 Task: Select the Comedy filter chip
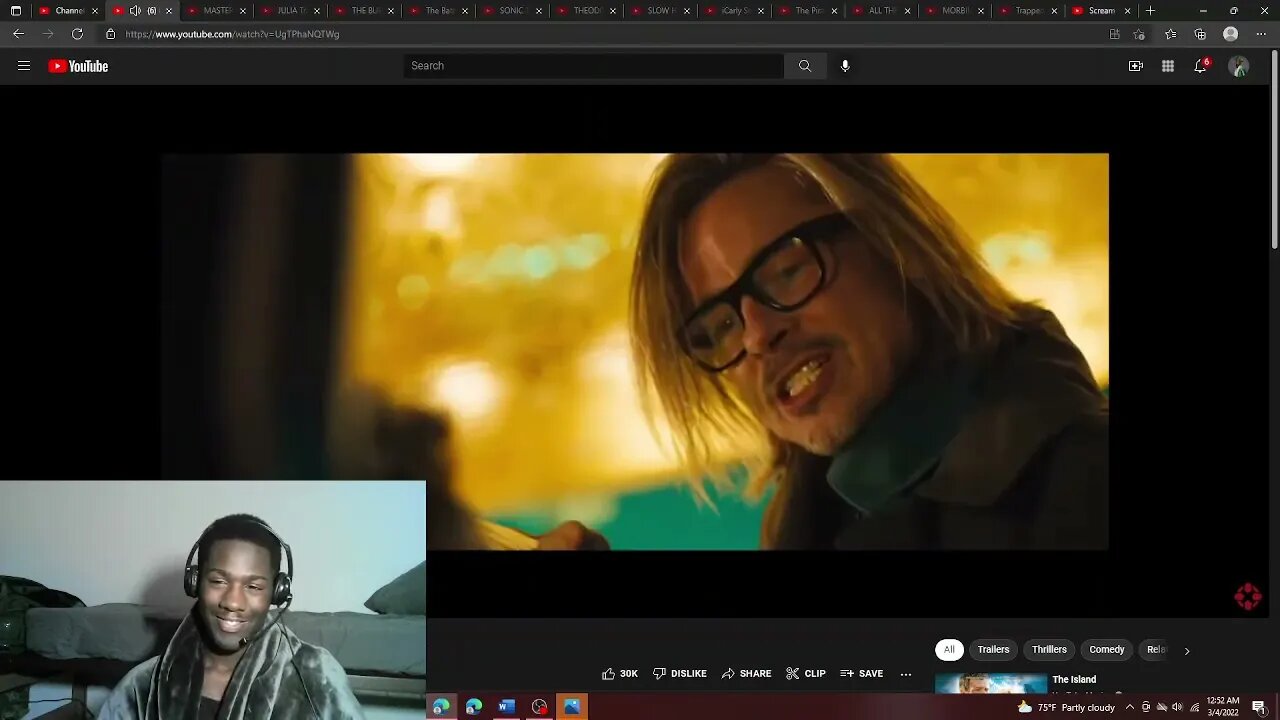tap(1107, 650)
